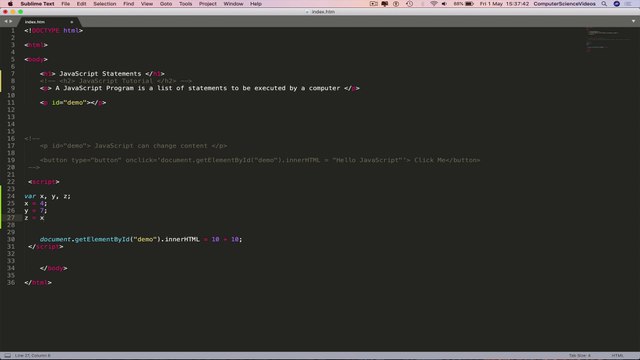This screenshot has height=360, width=640.
Task: Click the circular pause icon in menu bar
Action: (396, 4)
